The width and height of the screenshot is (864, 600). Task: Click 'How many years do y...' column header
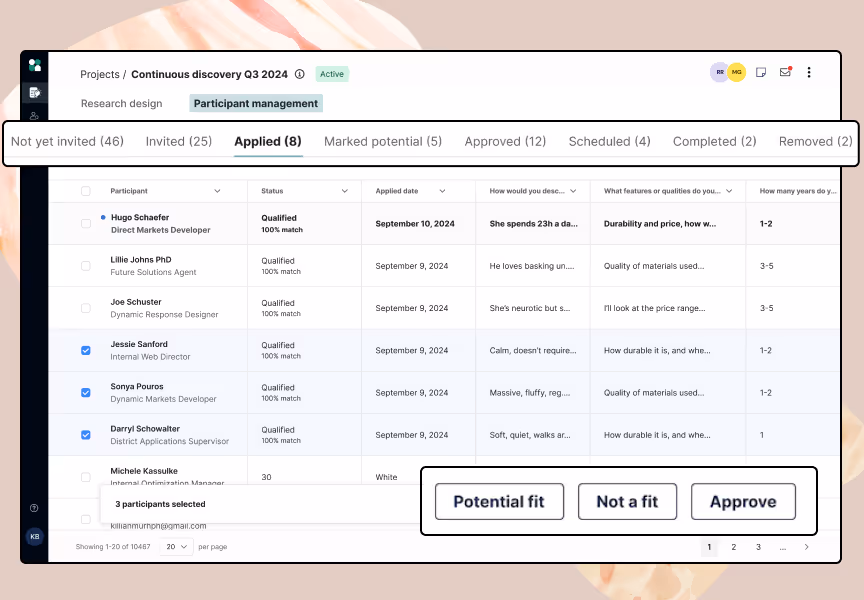click(x=798, y=191)
